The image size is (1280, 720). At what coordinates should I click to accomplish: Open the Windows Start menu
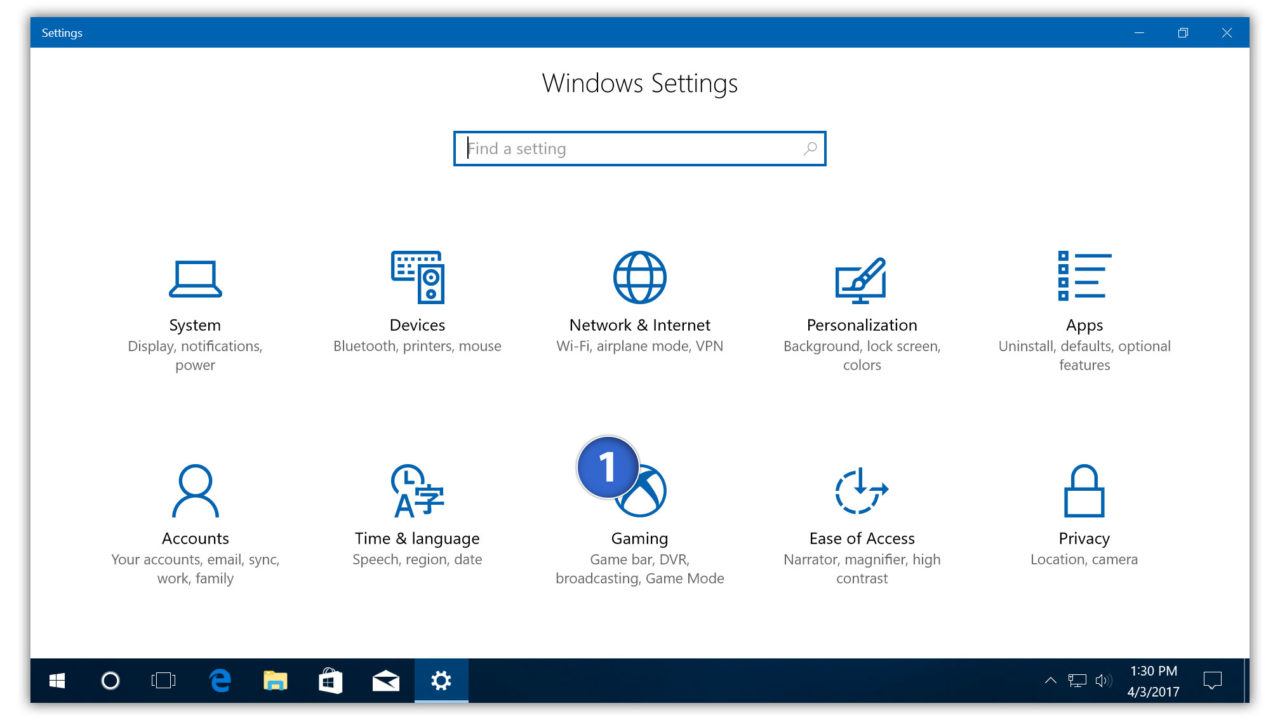click(57, 681)
